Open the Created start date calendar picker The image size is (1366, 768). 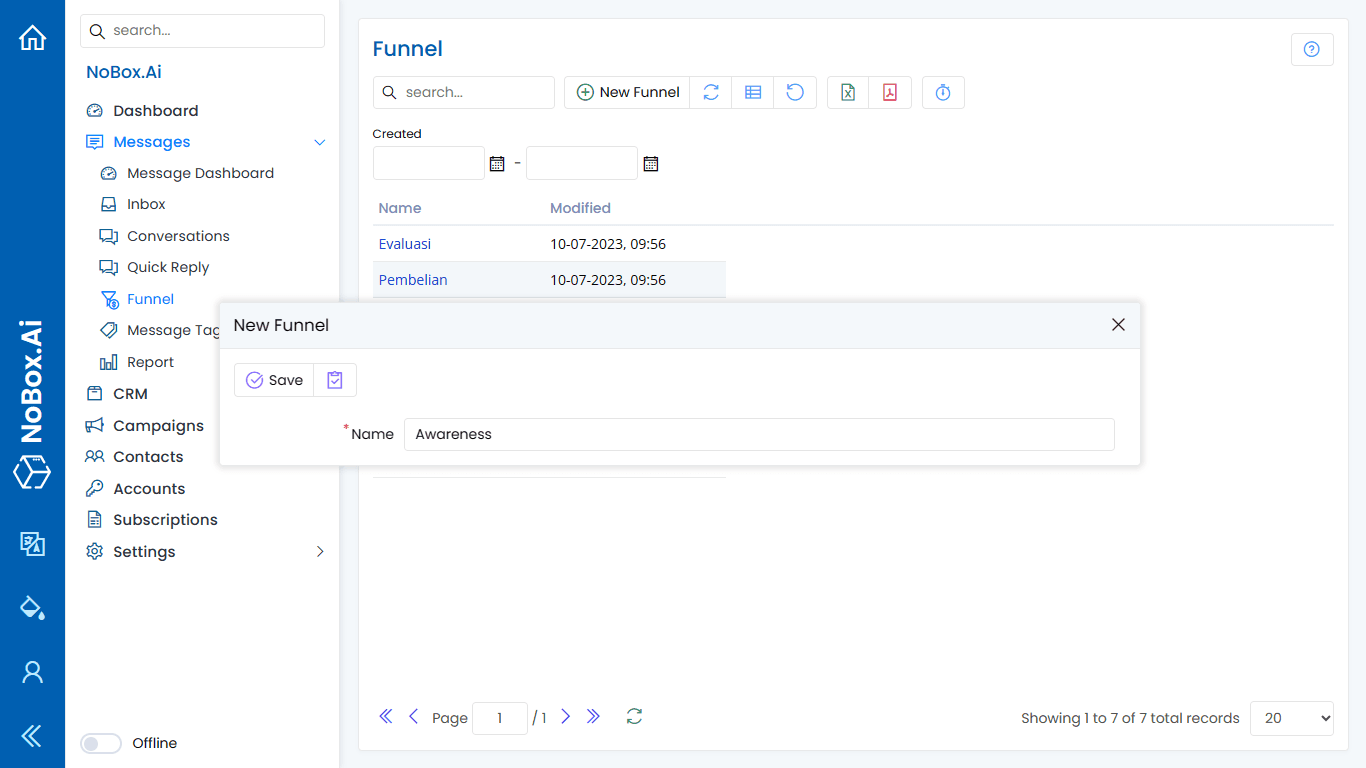(x=497, y=163)
